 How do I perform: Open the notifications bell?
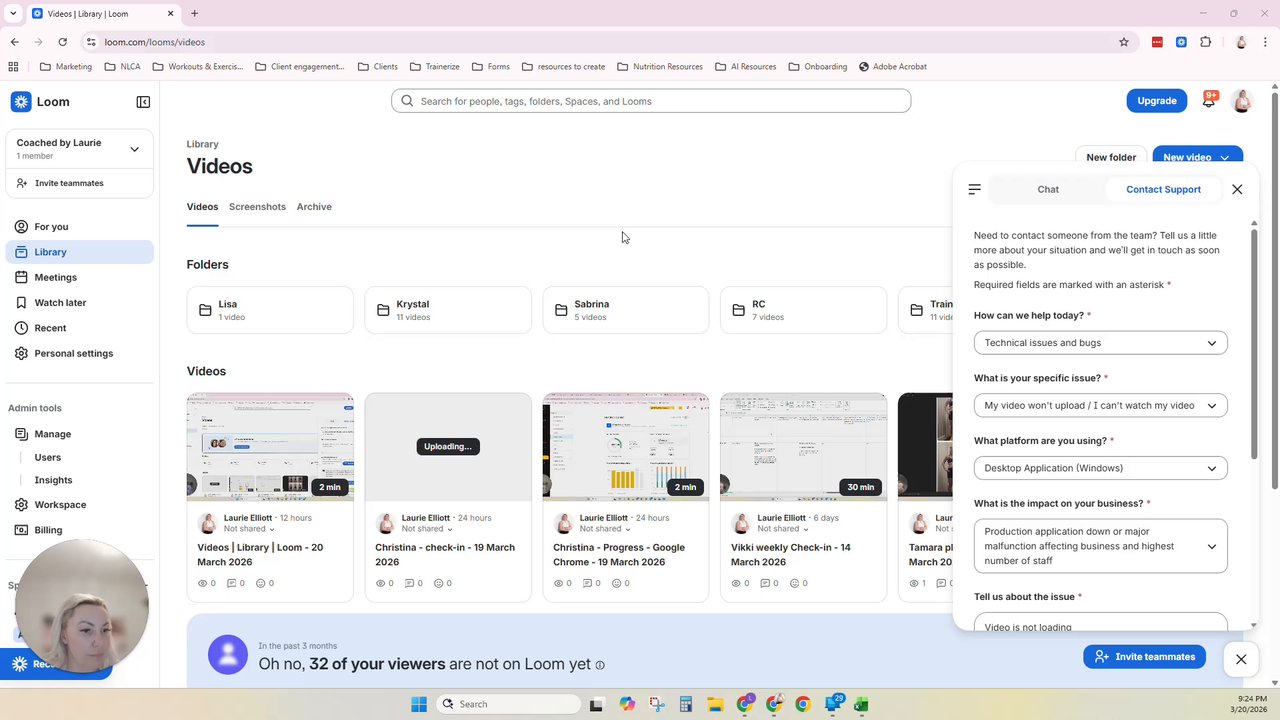coord(1209,101)
